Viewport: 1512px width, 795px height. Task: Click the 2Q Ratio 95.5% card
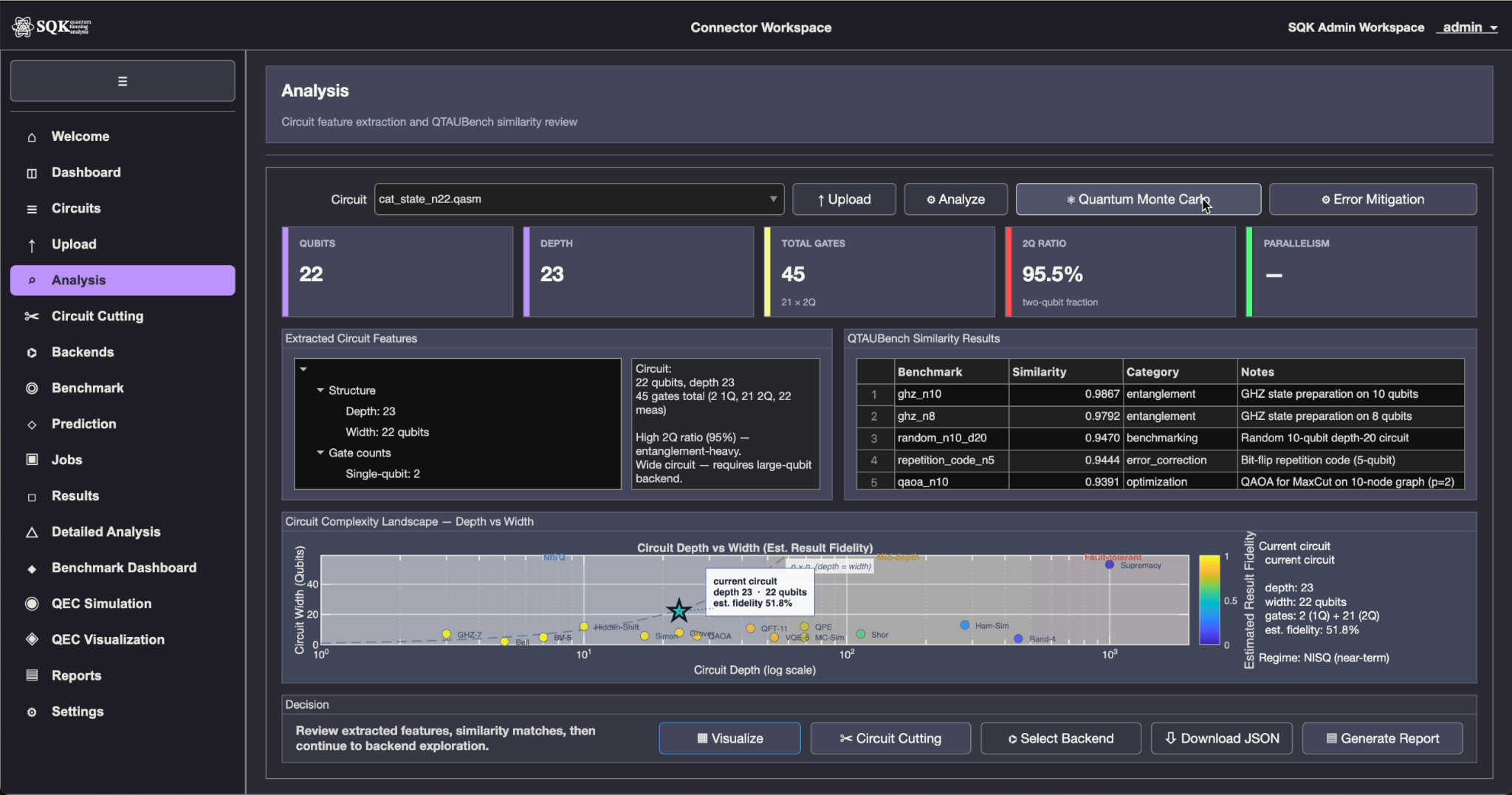point(1120,272)
